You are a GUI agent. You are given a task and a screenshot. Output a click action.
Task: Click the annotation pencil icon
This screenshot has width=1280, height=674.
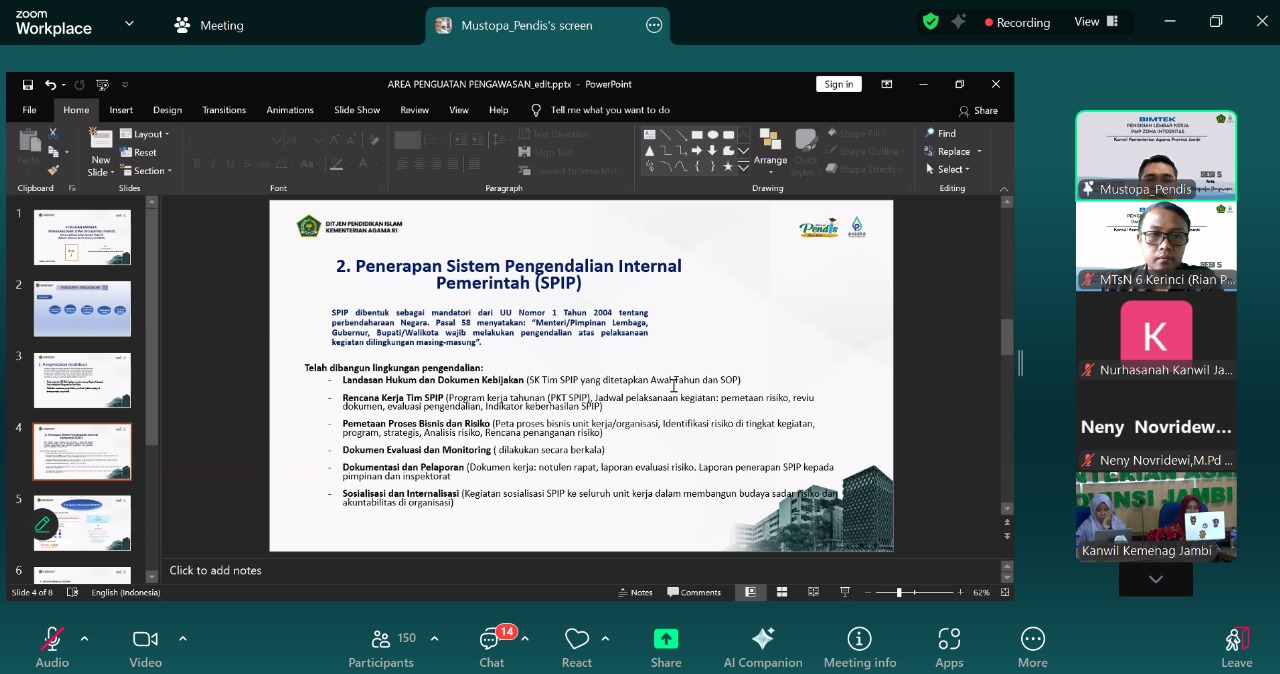click(x=43, y=524)
